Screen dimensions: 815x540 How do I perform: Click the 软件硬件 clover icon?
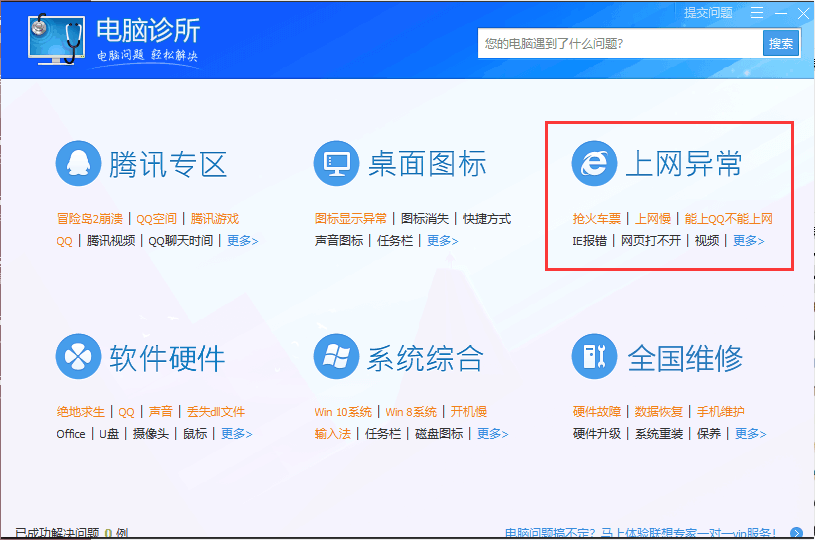78,357
